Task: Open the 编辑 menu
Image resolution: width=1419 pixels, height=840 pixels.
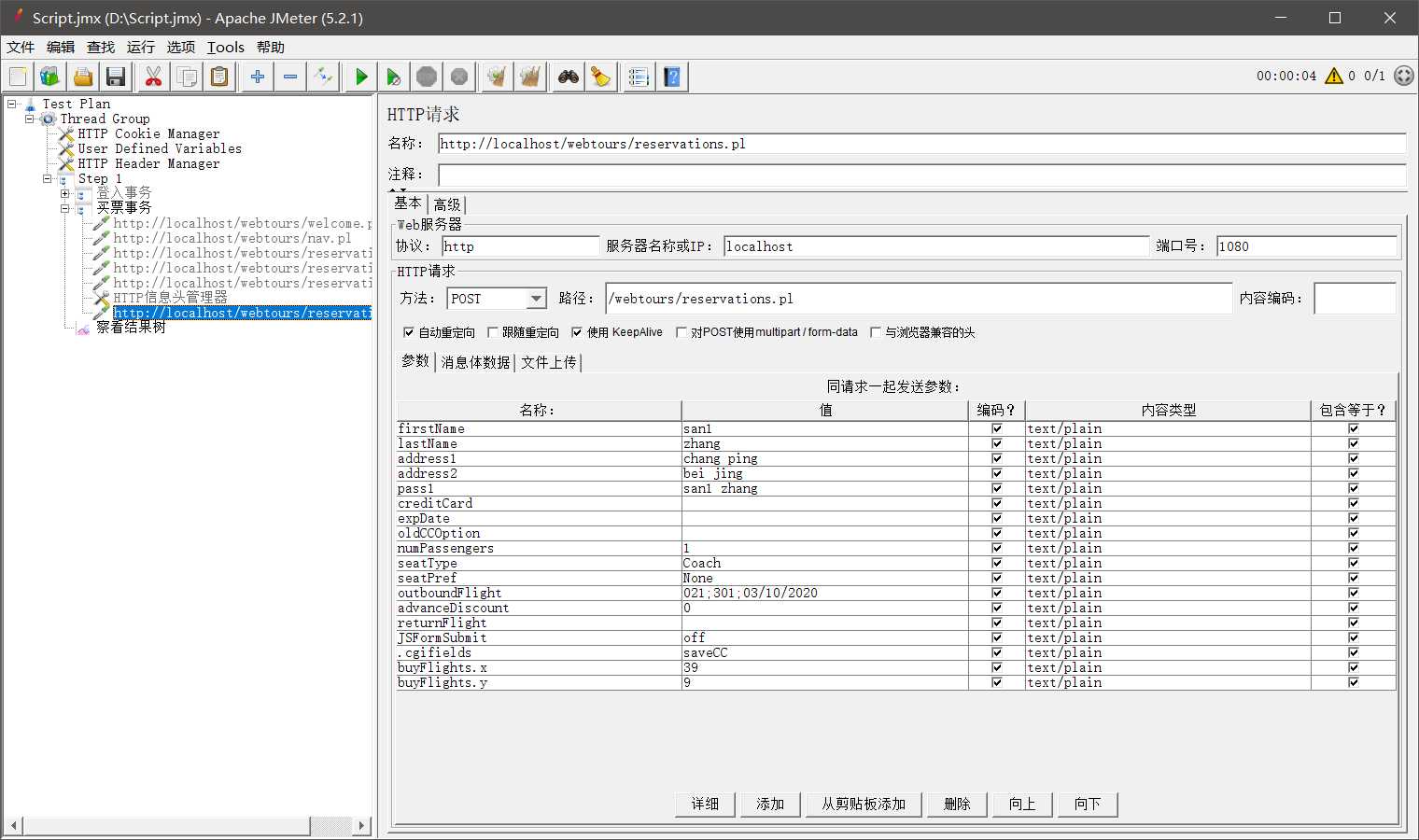Action: (x=61, y=48)
